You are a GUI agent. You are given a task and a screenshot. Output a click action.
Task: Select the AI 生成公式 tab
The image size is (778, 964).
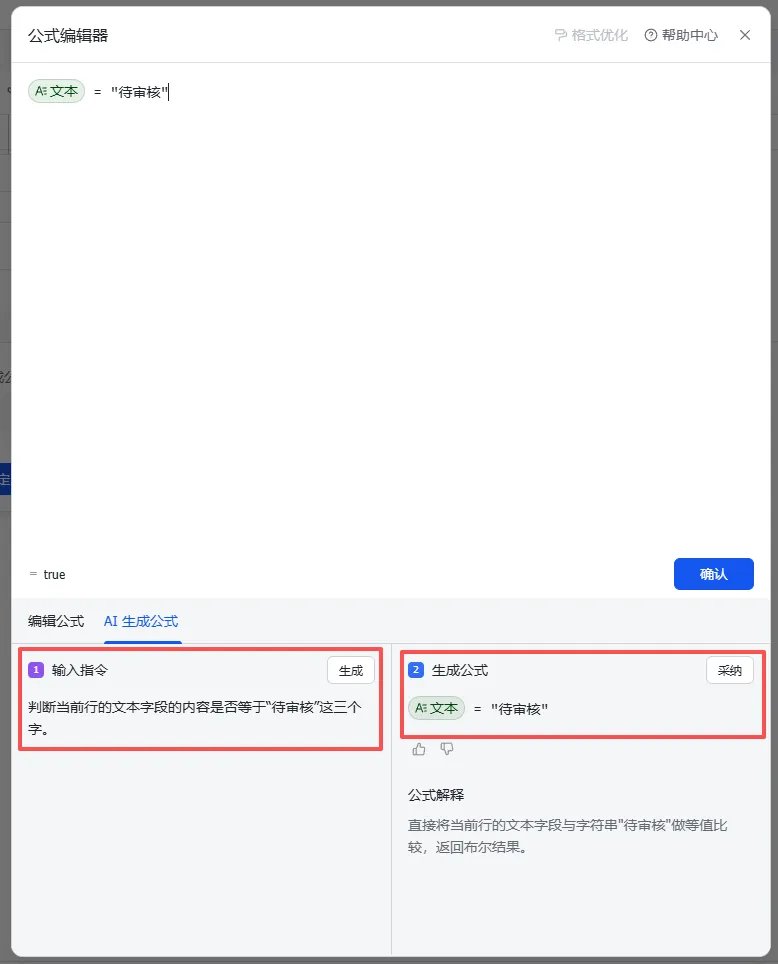coord(141,621)
